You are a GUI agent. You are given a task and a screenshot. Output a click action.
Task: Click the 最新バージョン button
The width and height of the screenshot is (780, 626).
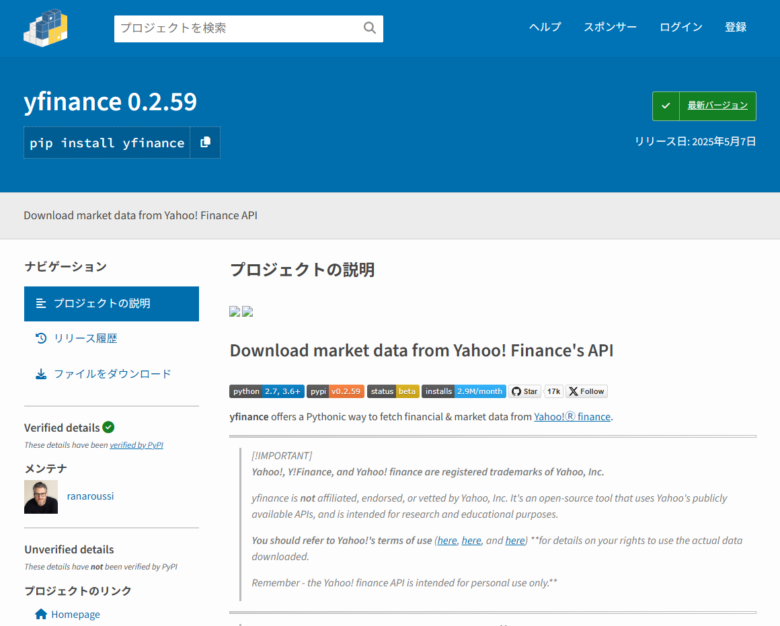(x=704, y=105)
